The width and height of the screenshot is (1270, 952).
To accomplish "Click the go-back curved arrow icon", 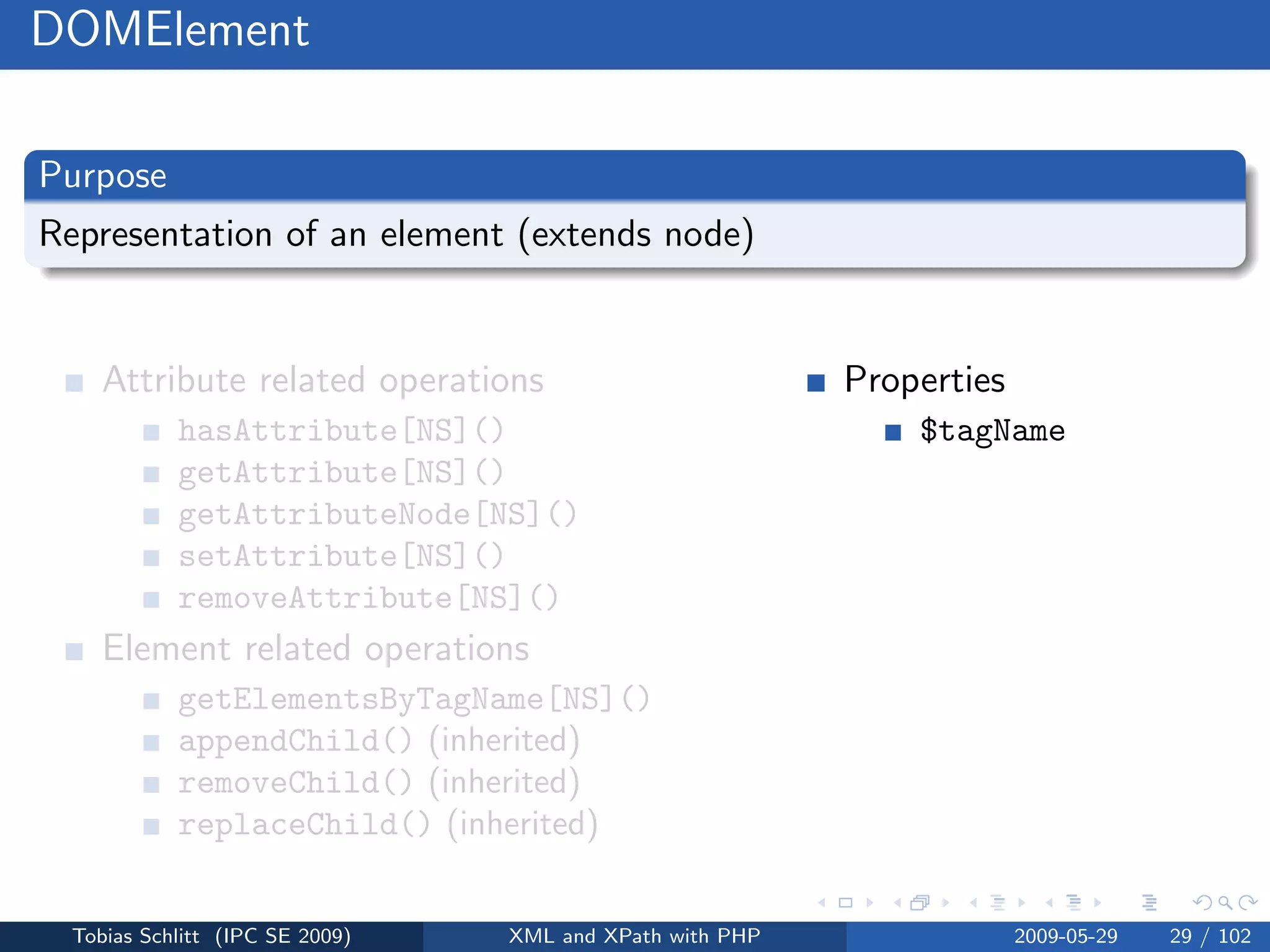I will [x=1202, y=903].
